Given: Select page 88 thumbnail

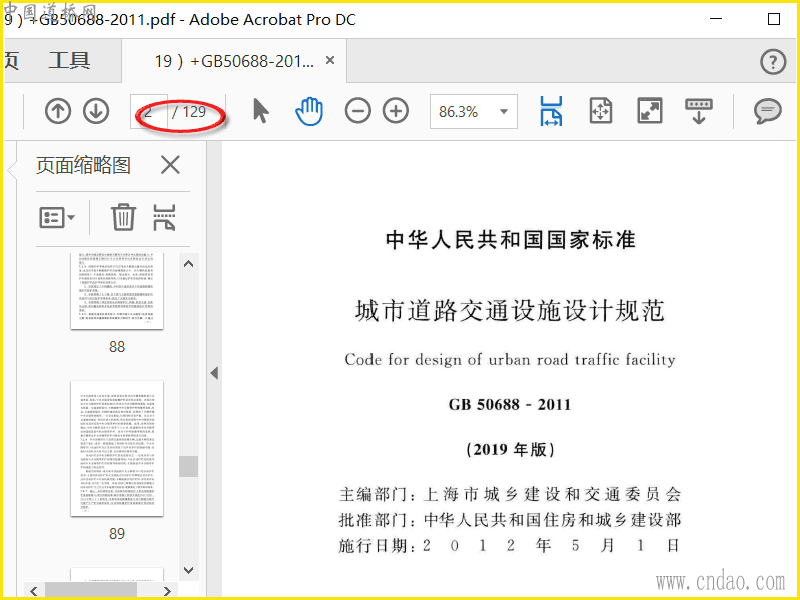Looking at the screenshot, I should point(117,291).
